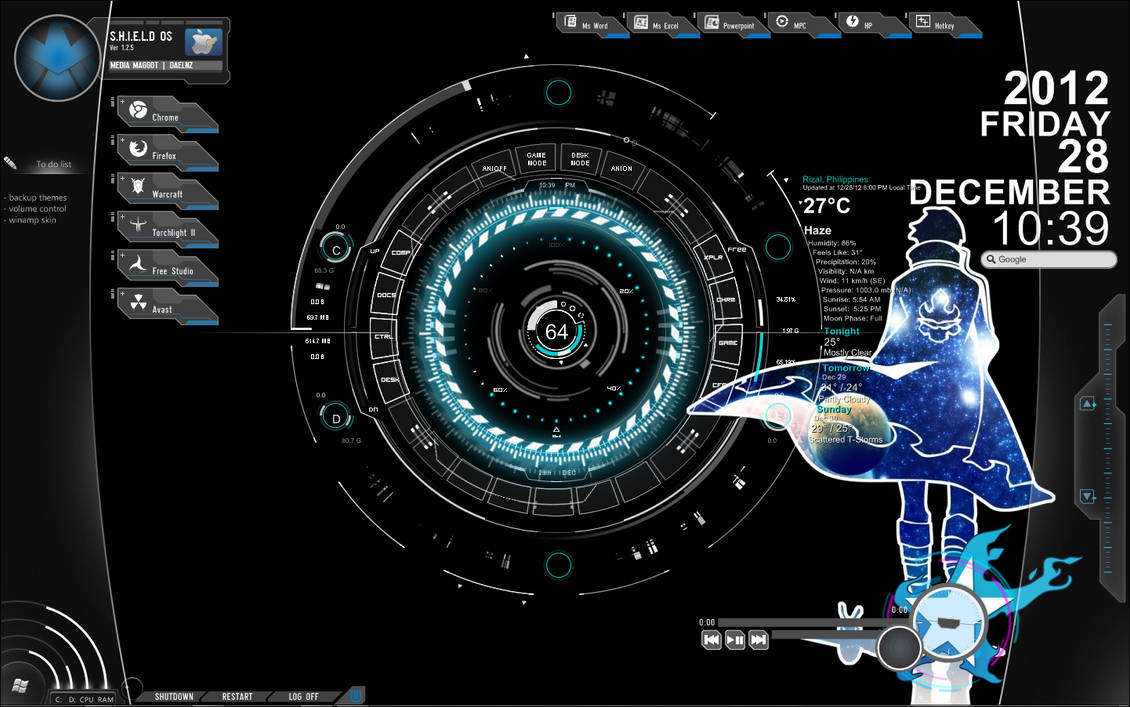Skip to previous track in player
Screen dimensions: 1130x707
711,639
